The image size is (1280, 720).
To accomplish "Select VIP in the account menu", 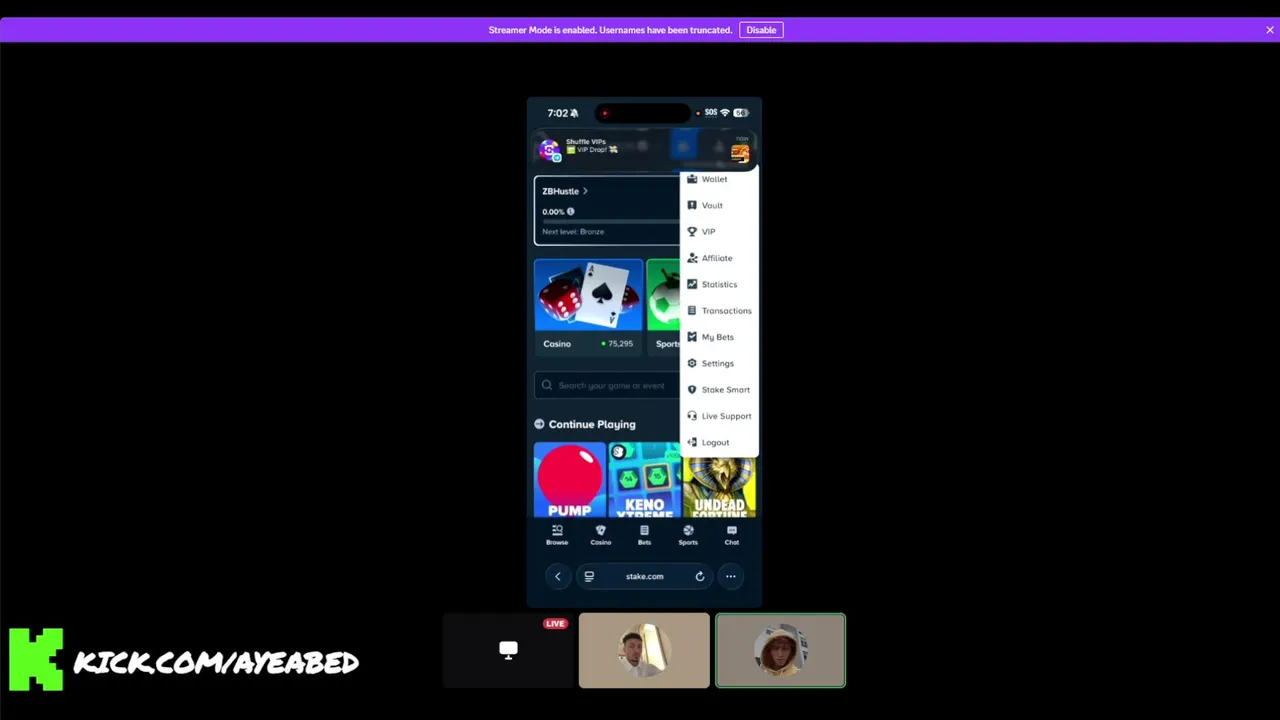I will point(719,231).
